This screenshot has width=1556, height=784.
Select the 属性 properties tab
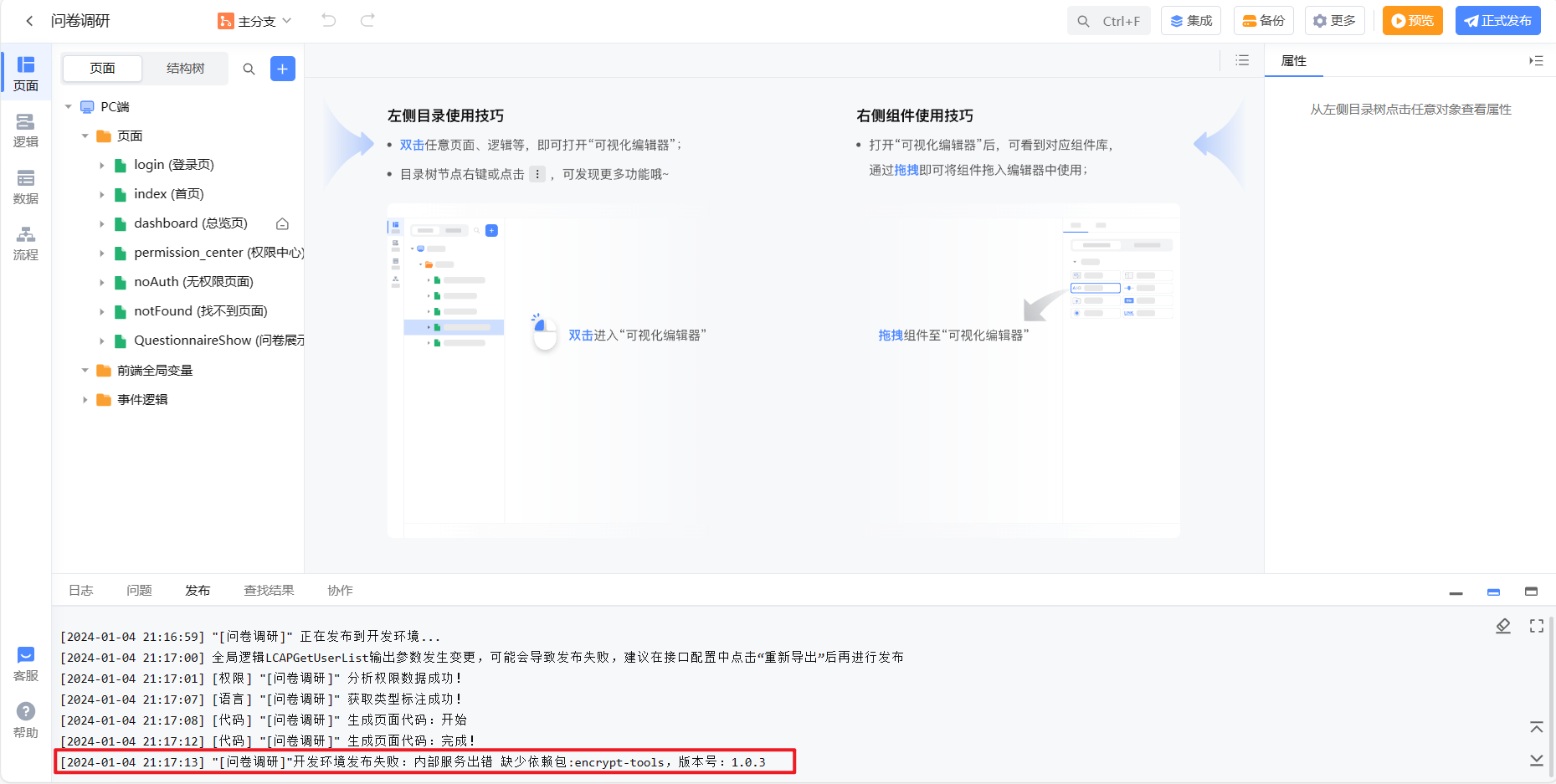[x=1294, y=60]
